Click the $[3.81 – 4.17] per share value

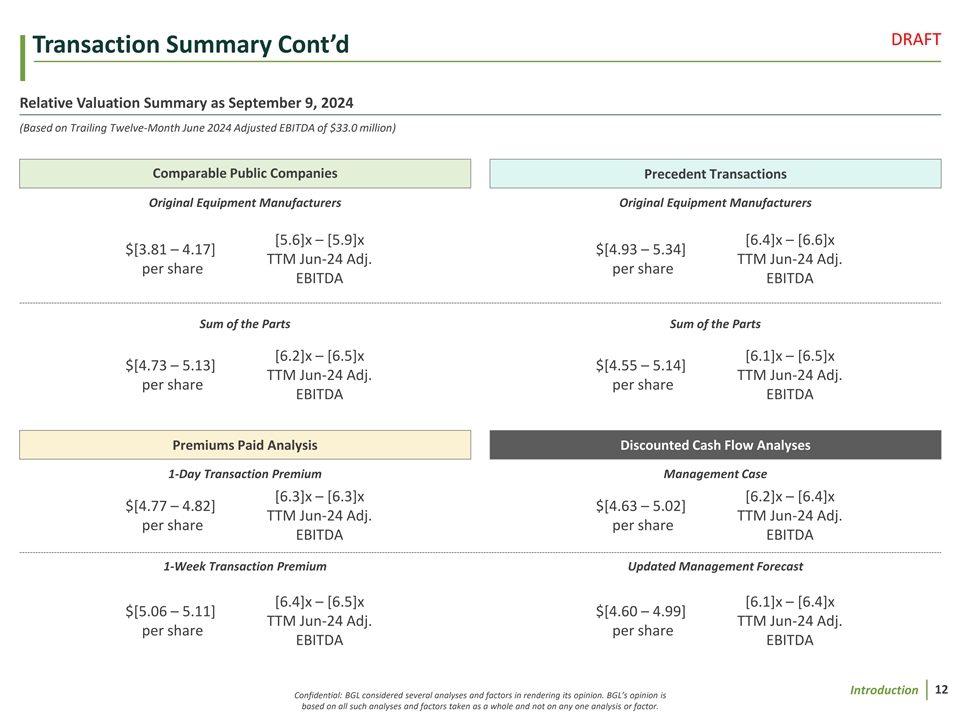point(172,258)
